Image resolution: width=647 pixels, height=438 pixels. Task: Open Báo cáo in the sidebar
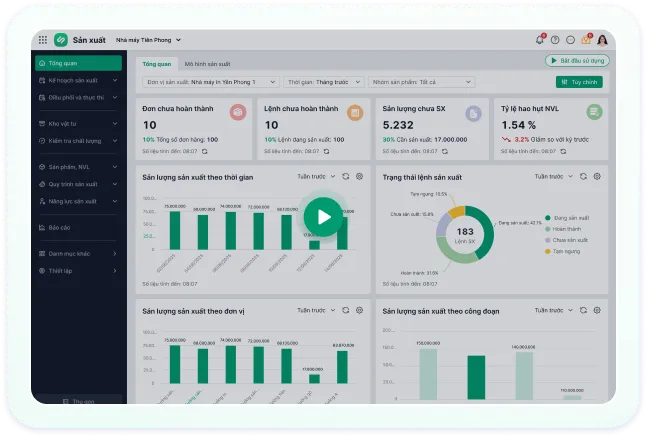coord(60,227)
